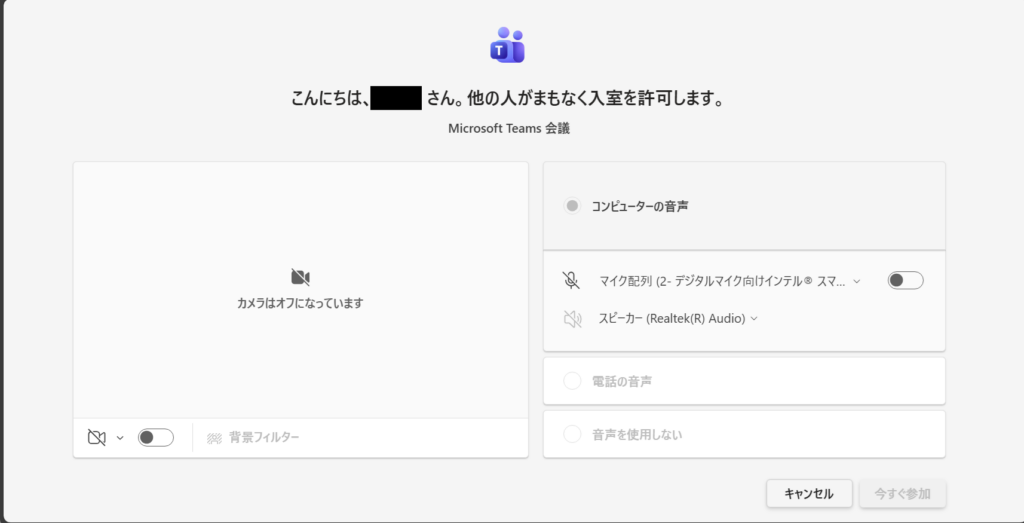Image resolution: width=1024 pixels, height=523 pixels.
Task: Click the camera icon beside the camera switch
Action: [97, 437]
